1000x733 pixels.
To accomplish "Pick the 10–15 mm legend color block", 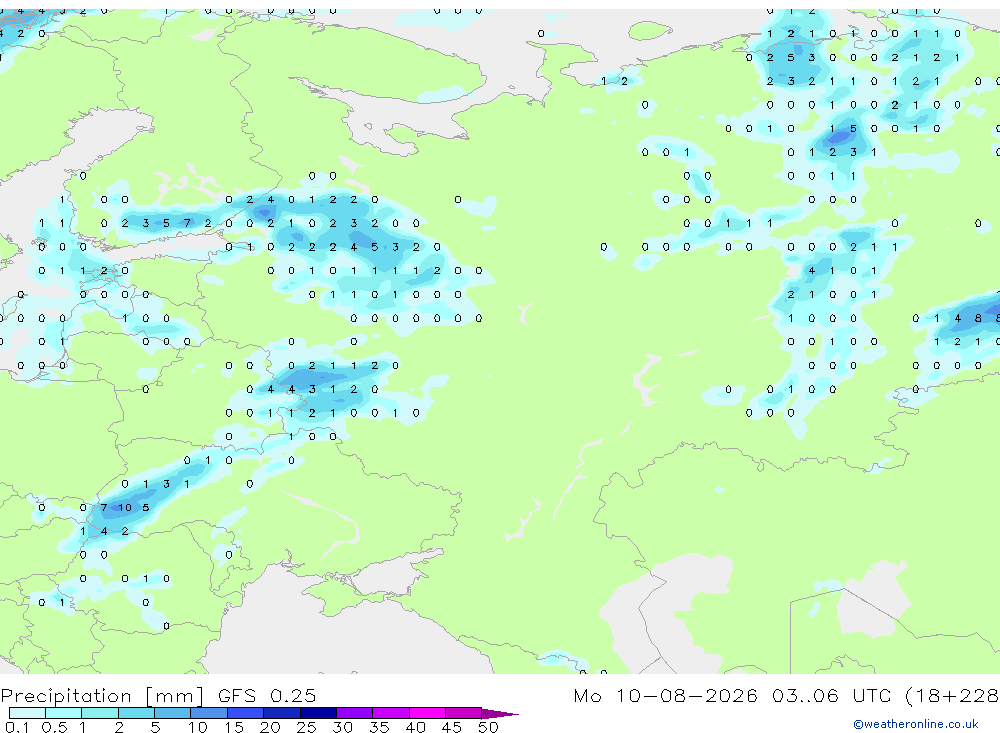I will (x=209, y=713).
